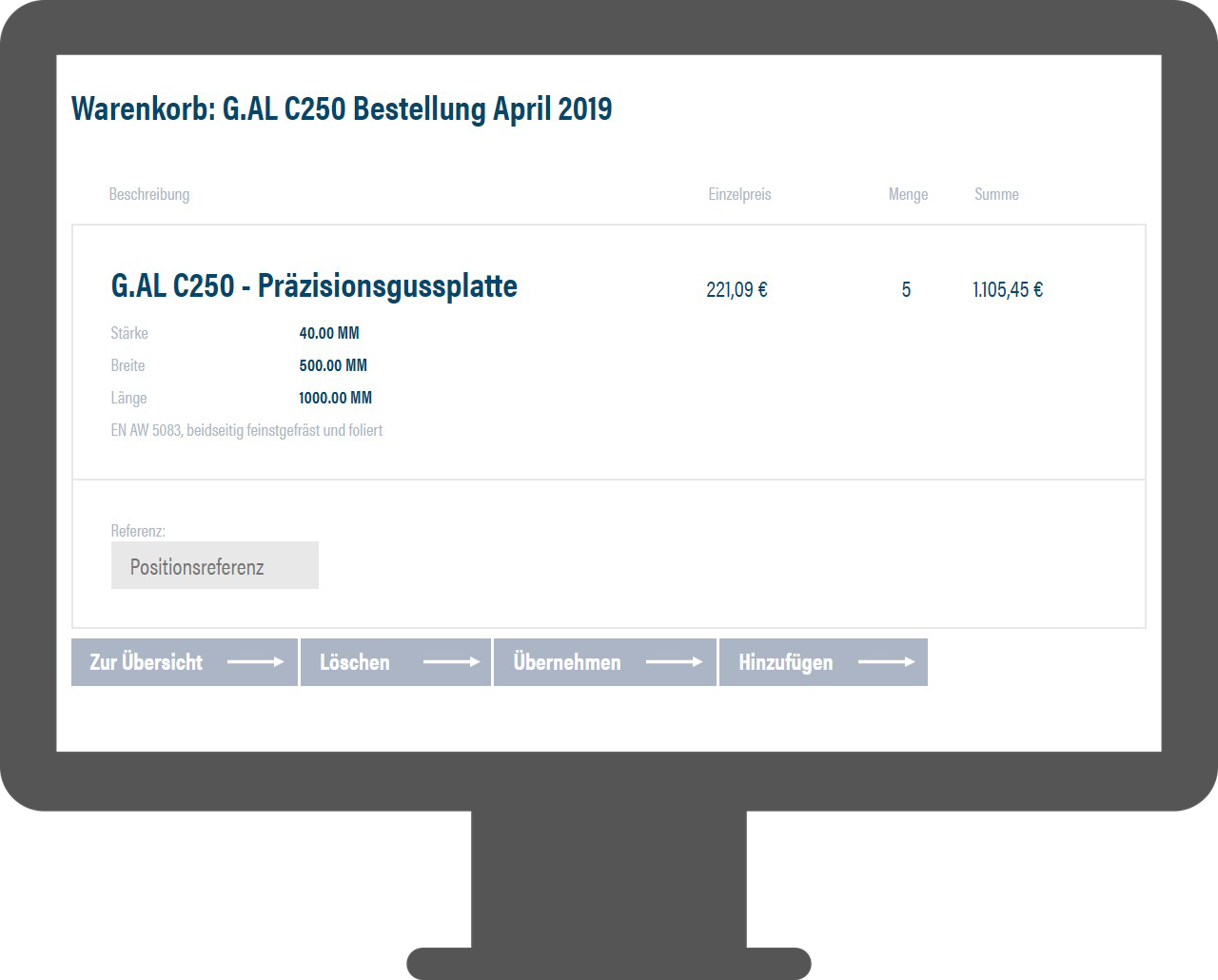
Task: Click the Löschen button
Action: 396,662
